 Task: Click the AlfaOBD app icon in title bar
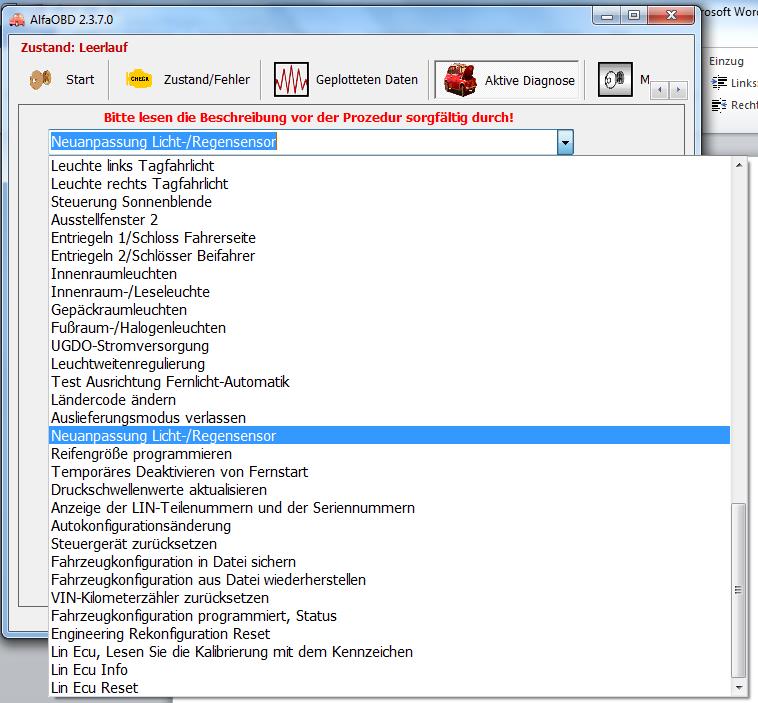17,16
